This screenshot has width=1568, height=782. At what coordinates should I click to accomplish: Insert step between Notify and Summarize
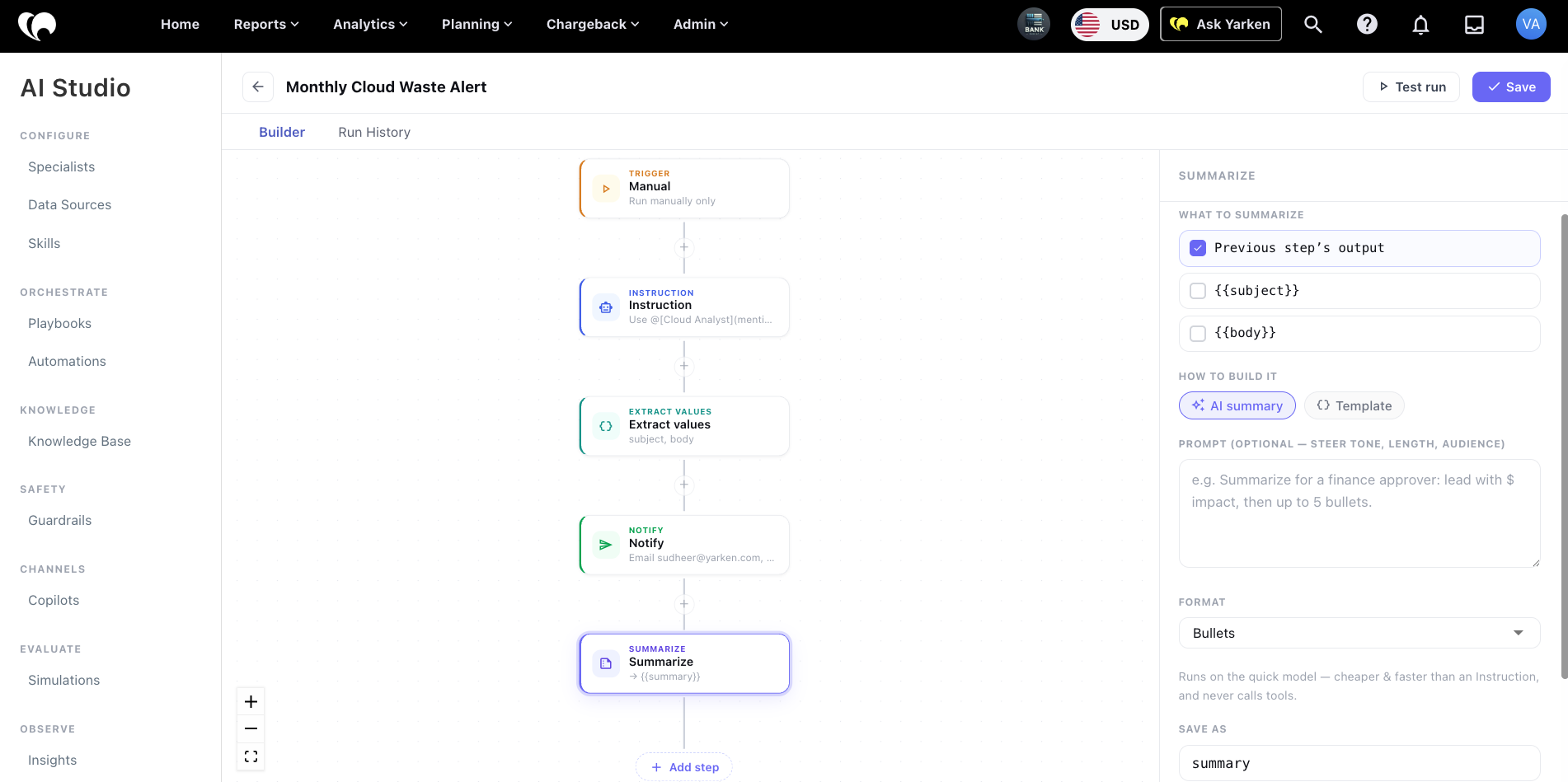coord(683,604)
